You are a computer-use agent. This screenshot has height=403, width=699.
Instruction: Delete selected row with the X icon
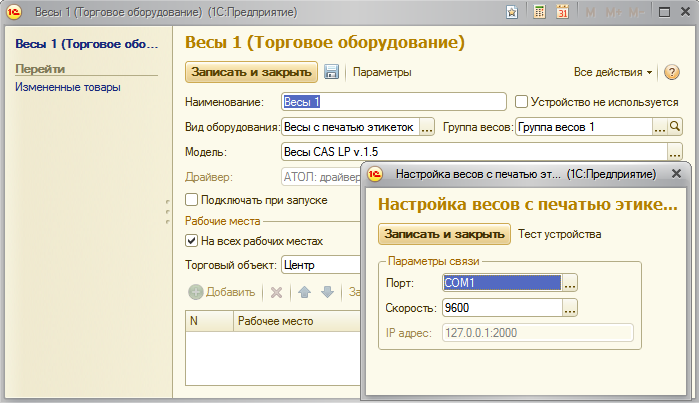[276, 292]
